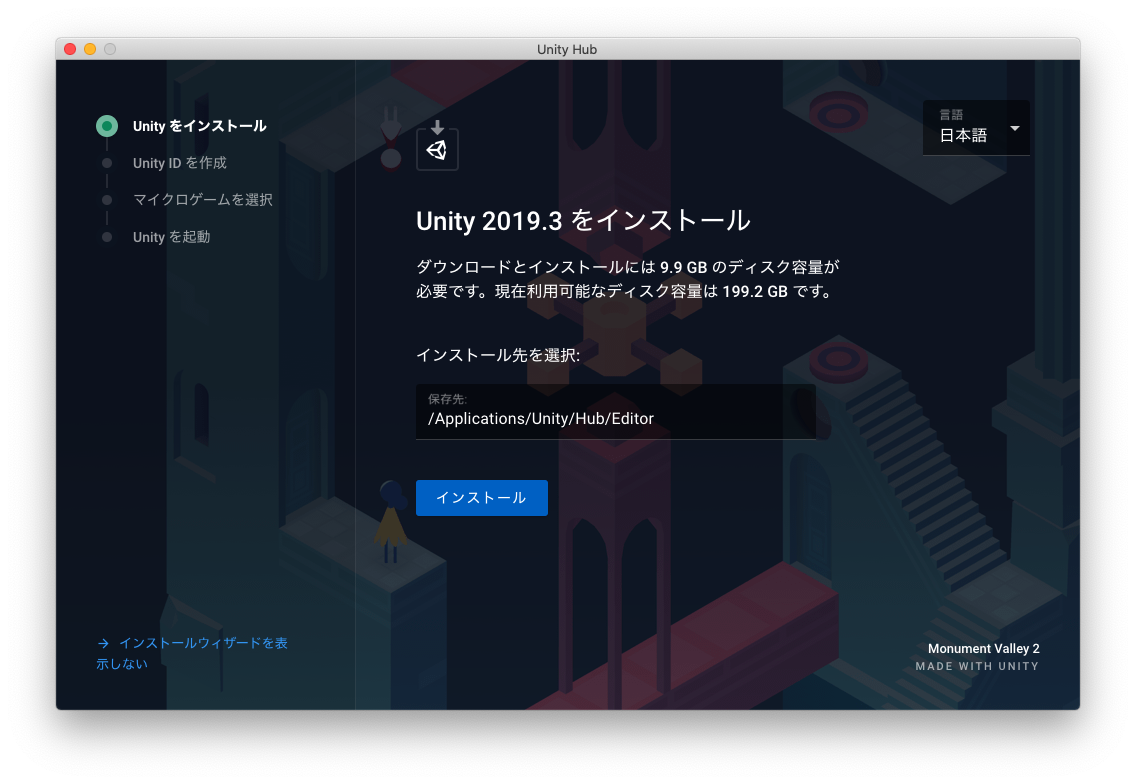The width and height of the screenshot is (1136, 784).
Task: Click the MADE WITH UNITY caption
Action: [977, 667]
